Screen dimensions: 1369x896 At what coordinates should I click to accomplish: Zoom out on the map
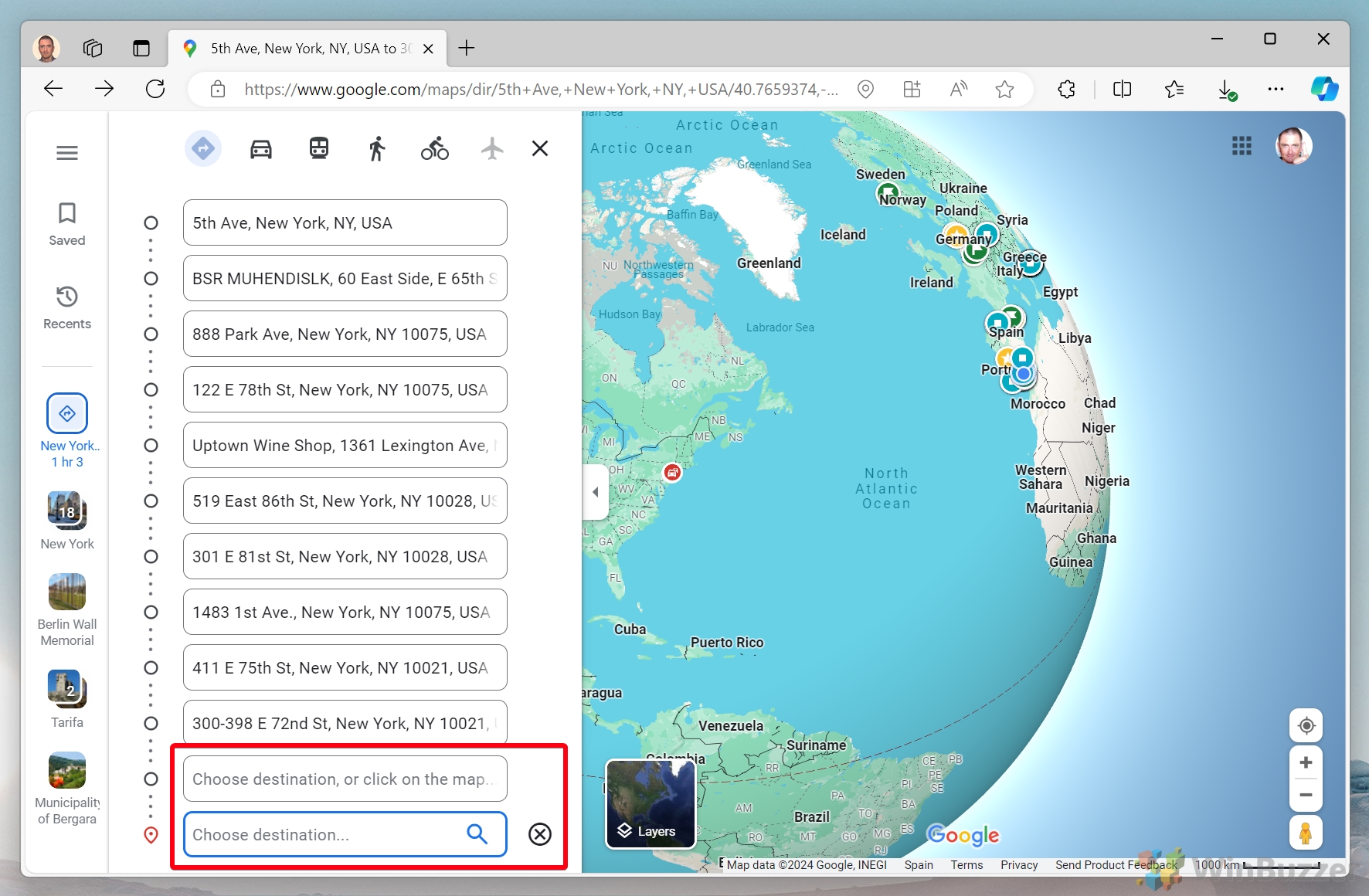(x=1306, y=795)
